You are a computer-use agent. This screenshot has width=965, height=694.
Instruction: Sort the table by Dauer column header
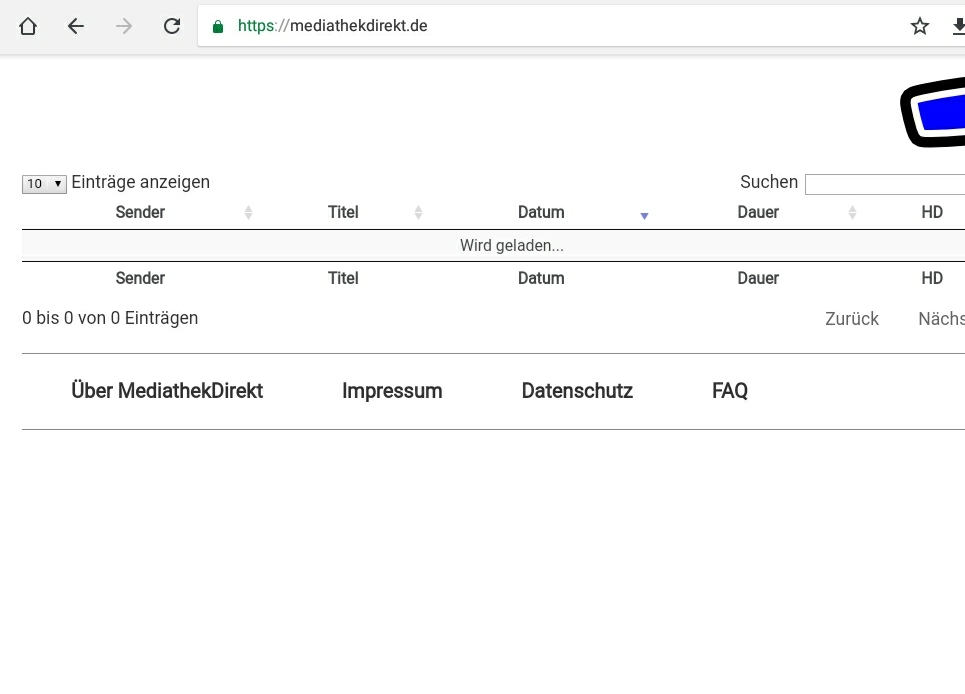(x=758, y=212)
